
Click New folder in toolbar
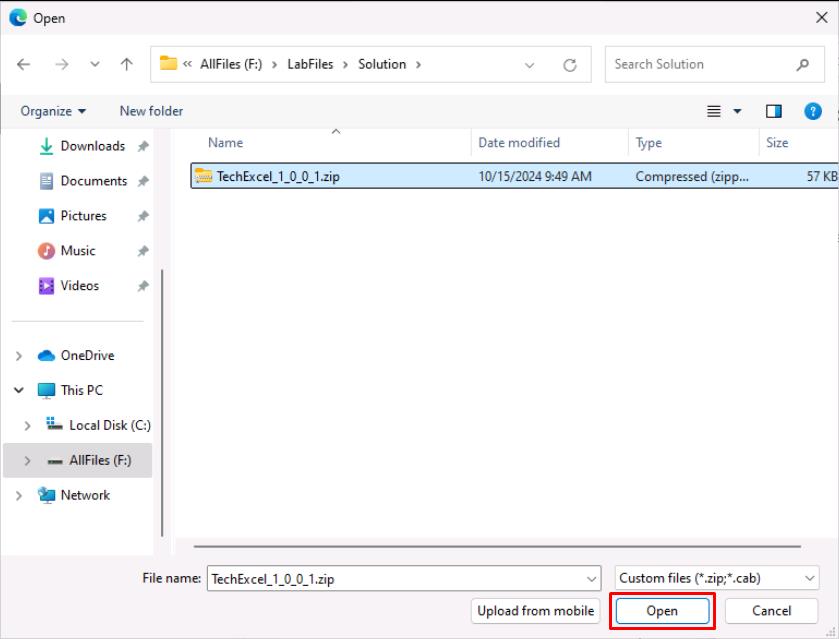pos(151,111)
